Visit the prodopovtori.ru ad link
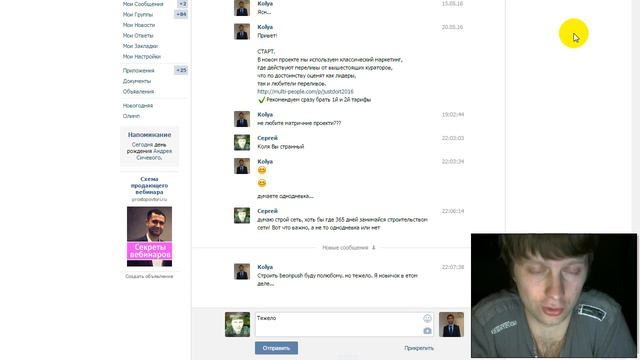The width and height of the screenshot is (640, 360). pos(149,200)
